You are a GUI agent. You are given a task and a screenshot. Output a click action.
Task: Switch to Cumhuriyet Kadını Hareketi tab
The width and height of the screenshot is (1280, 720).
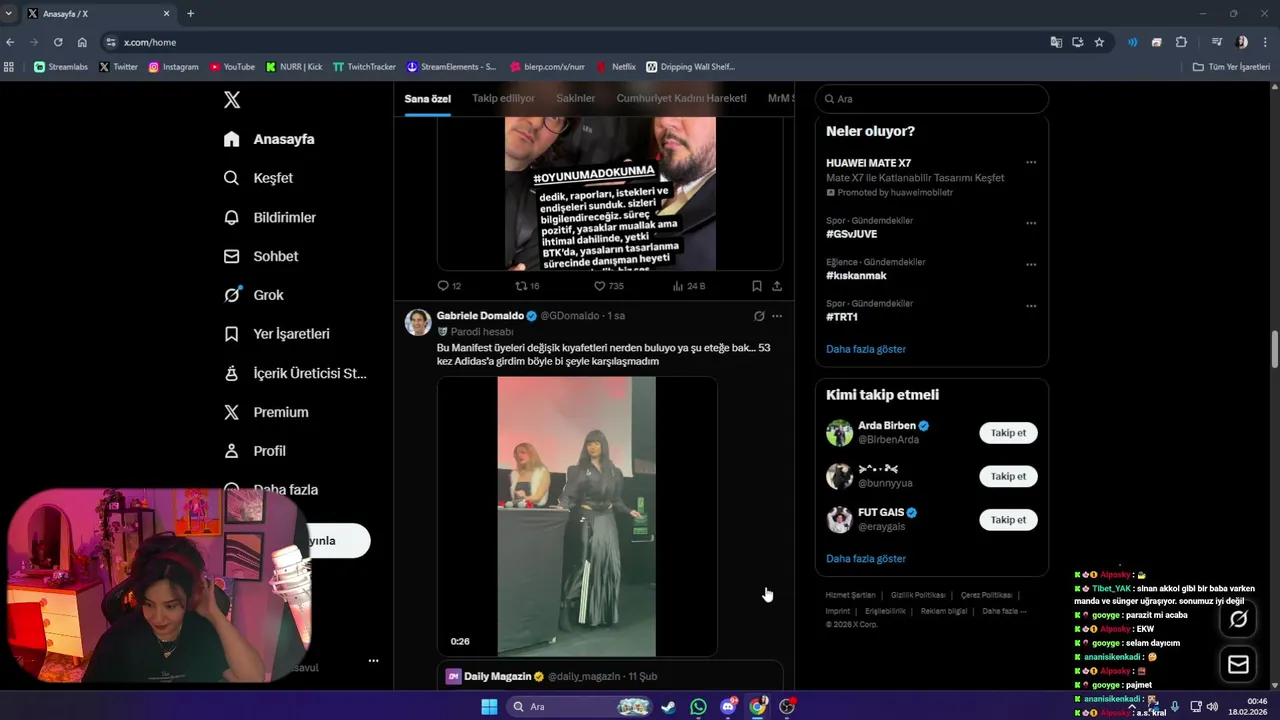pyautogui.click(x=681, y=98)
